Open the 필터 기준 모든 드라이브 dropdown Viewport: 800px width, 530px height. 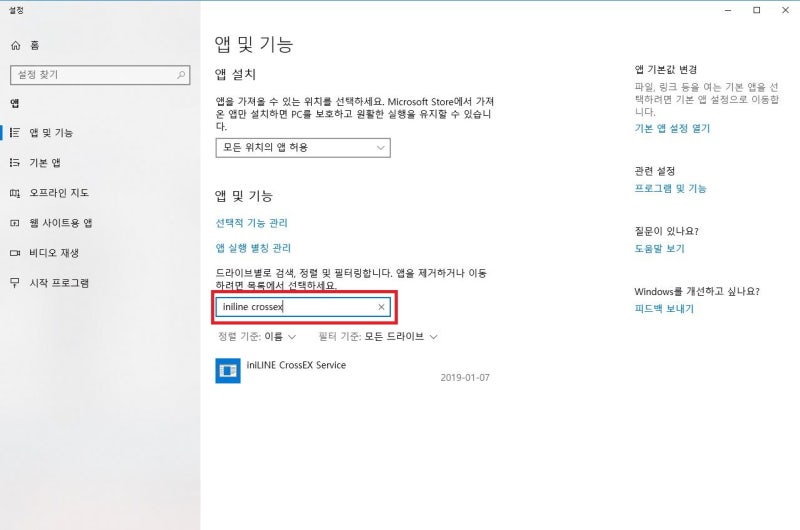[x=378, y=337]
